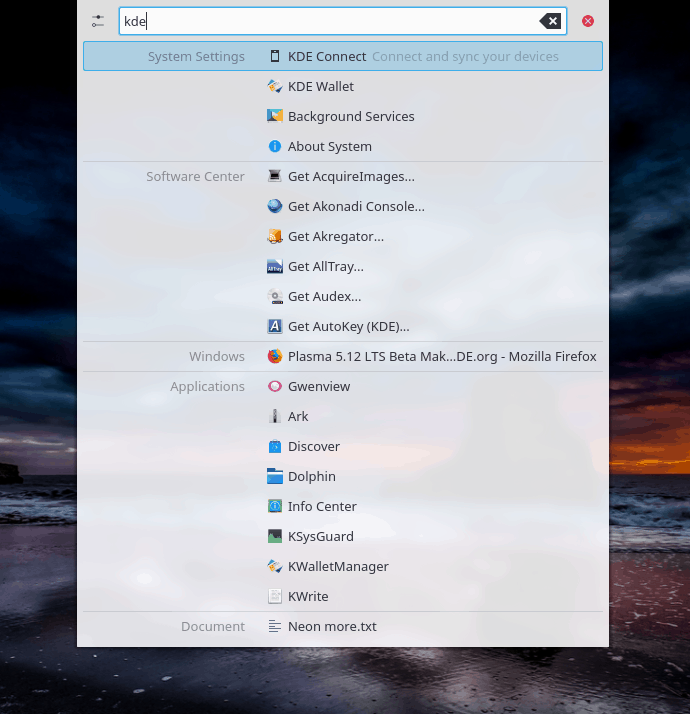
Task: Click the KDE Wallet icon
Action: tap(275, 86)
